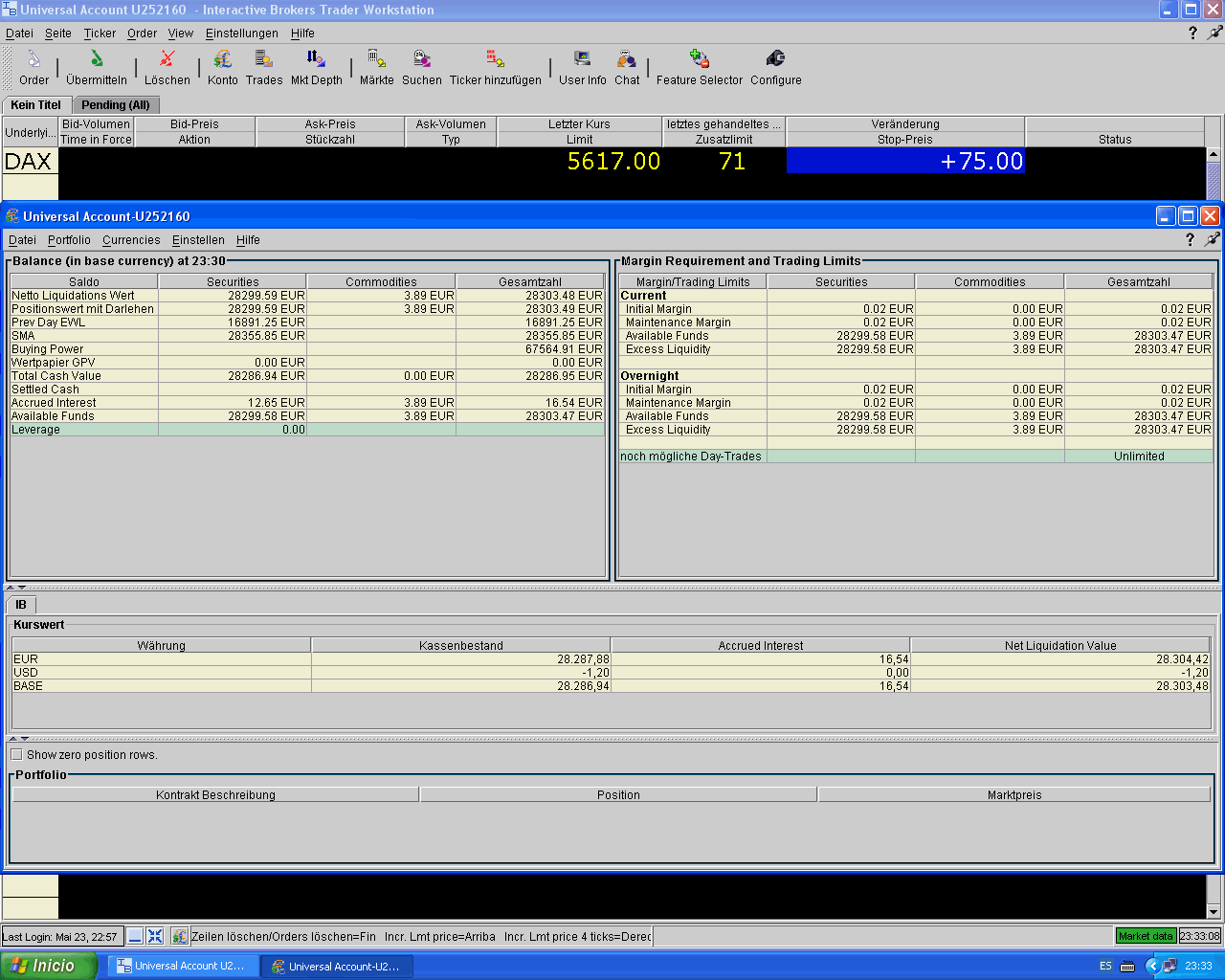Click the help question mark in Universal Account window
1225x980 pixels.
click(1190, 239)
